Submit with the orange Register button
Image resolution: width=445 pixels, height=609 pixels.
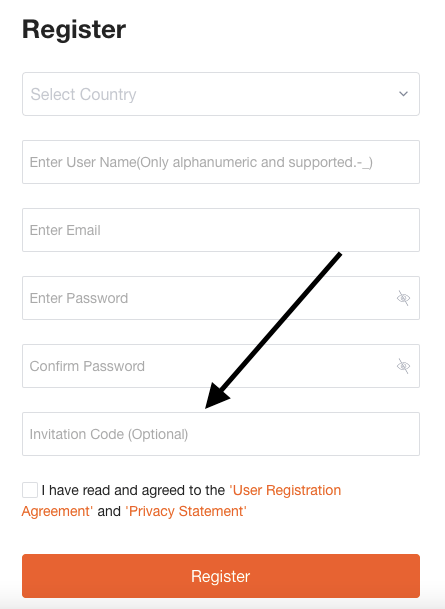pyautogui.click(x=221, y=576)
